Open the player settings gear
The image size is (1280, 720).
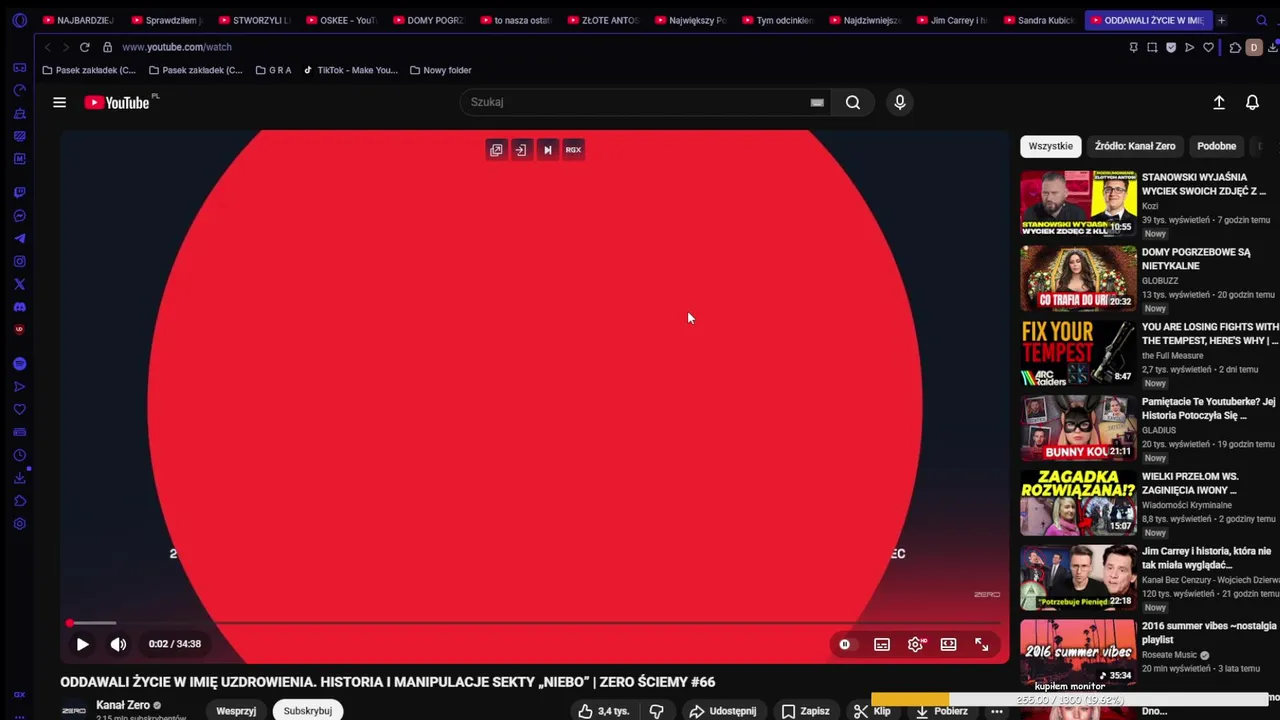[916, 644]
